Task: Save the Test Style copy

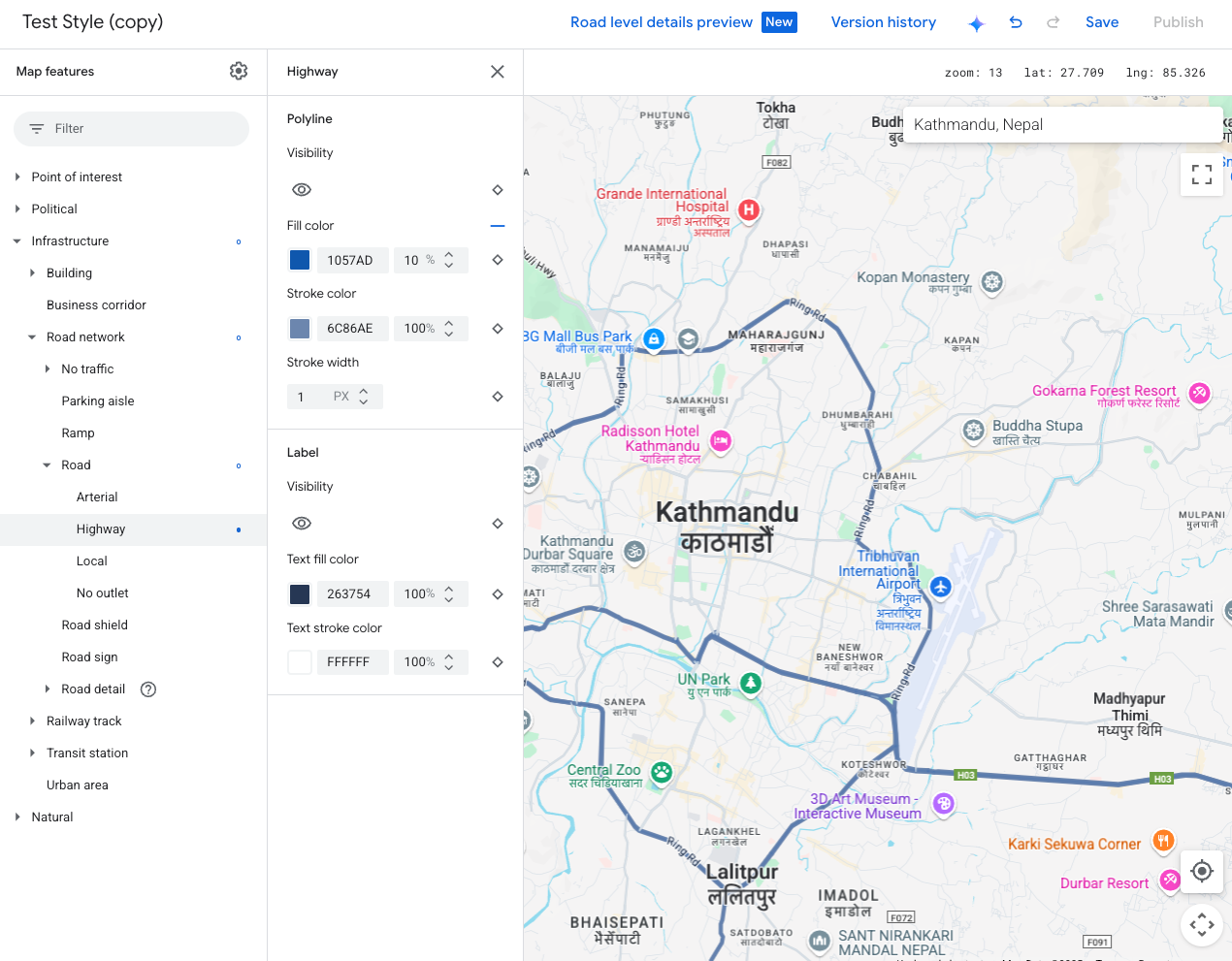Action: tap(1102, 22)
